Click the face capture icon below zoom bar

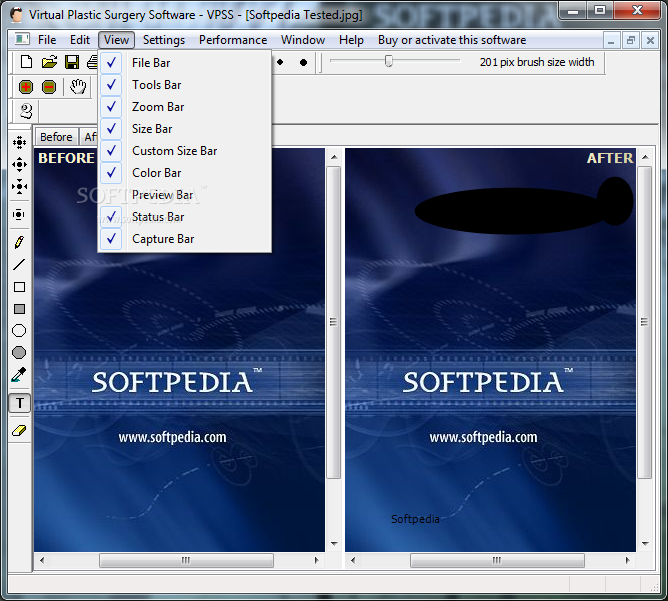tap(26, 111)
